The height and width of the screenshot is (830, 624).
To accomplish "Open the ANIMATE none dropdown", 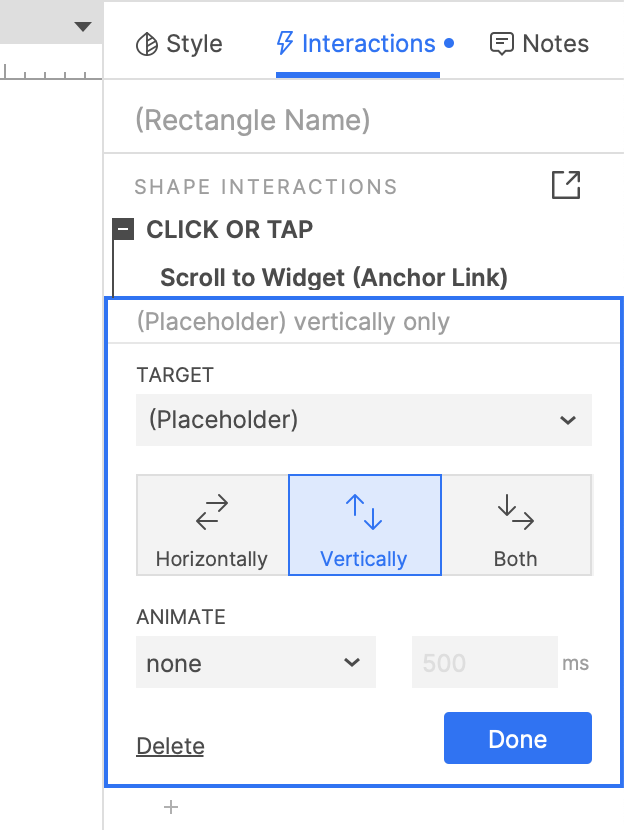I will tap(255, 663).
